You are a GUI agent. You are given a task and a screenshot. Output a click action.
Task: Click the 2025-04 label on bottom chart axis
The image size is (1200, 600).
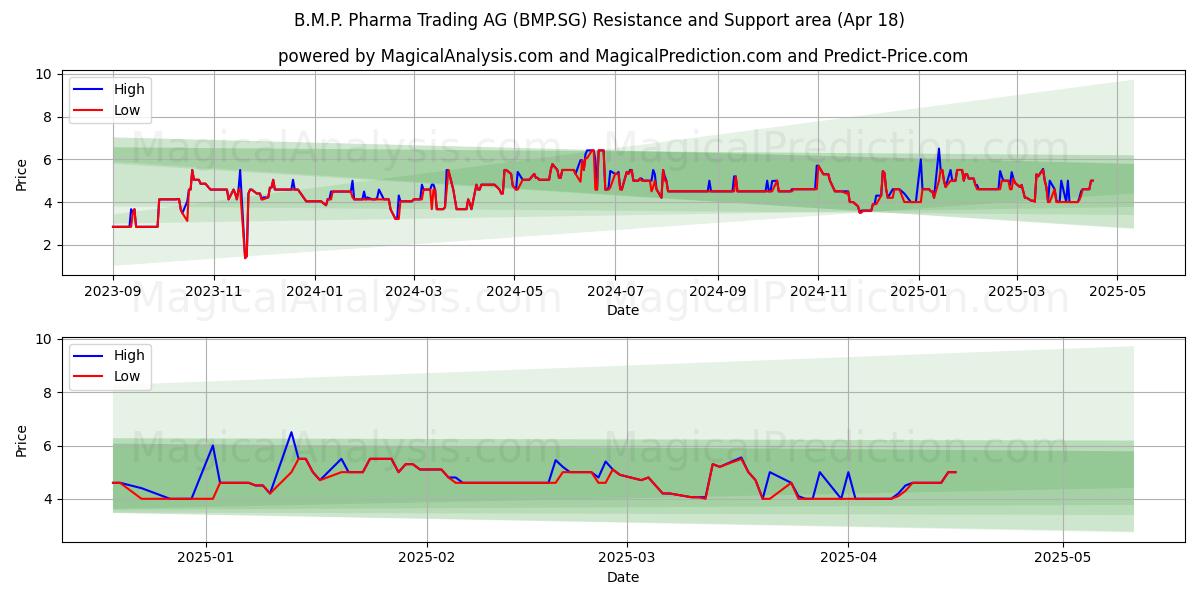(x=848, y=557)
